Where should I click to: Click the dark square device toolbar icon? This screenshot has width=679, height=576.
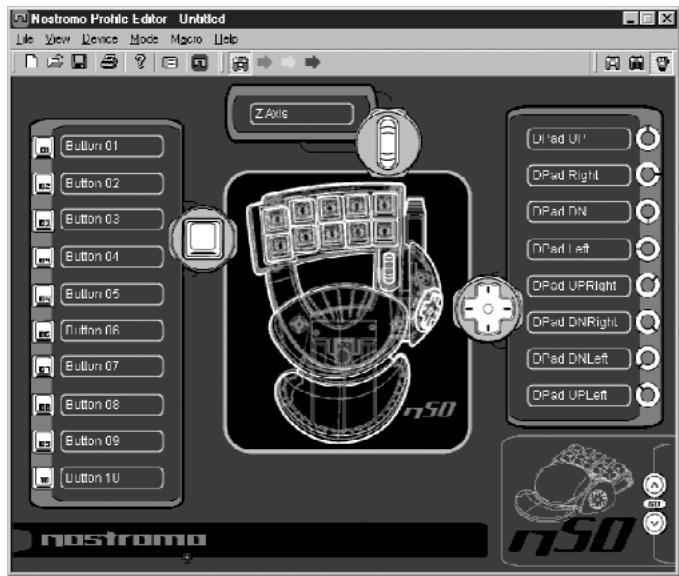click(x=200, y=63)
